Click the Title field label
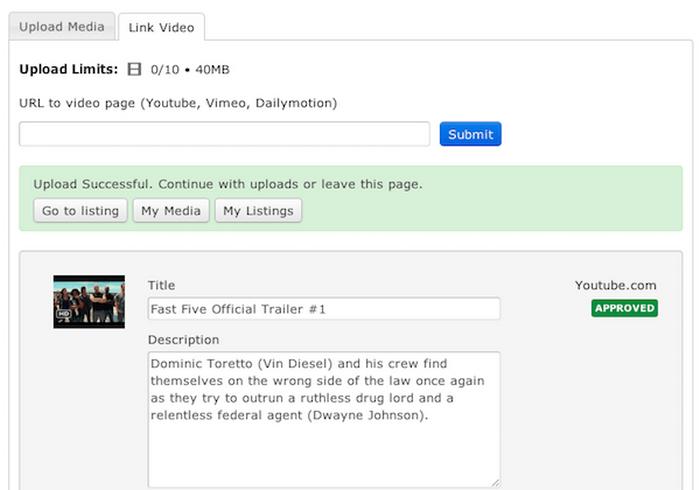The height and width of the screenshot is (490, 700). point(161,286)
